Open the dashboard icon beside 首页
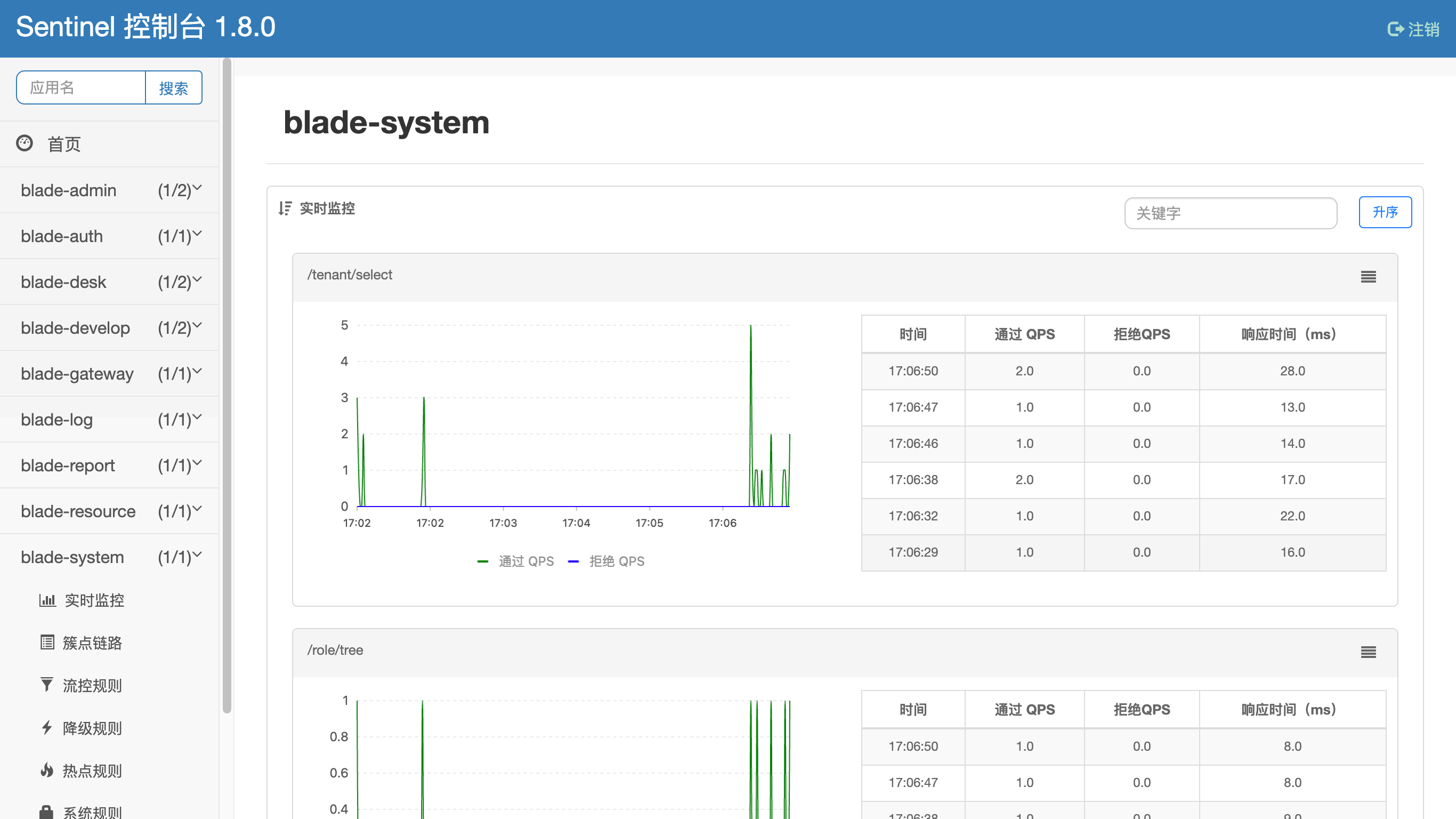The height and width of the screenshot is (819, 1456). [25, 143]
